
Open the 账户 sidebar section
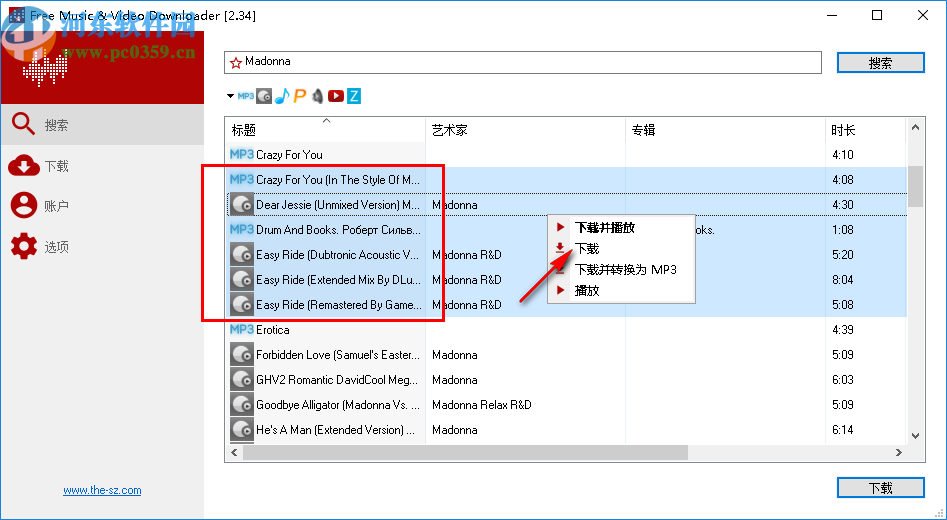(x=103, y=206)
